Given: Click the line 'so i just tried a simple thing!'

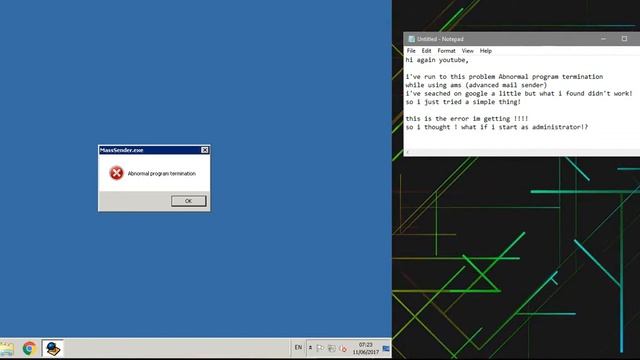Looking at the screenshot, I should tap(463, 102).
